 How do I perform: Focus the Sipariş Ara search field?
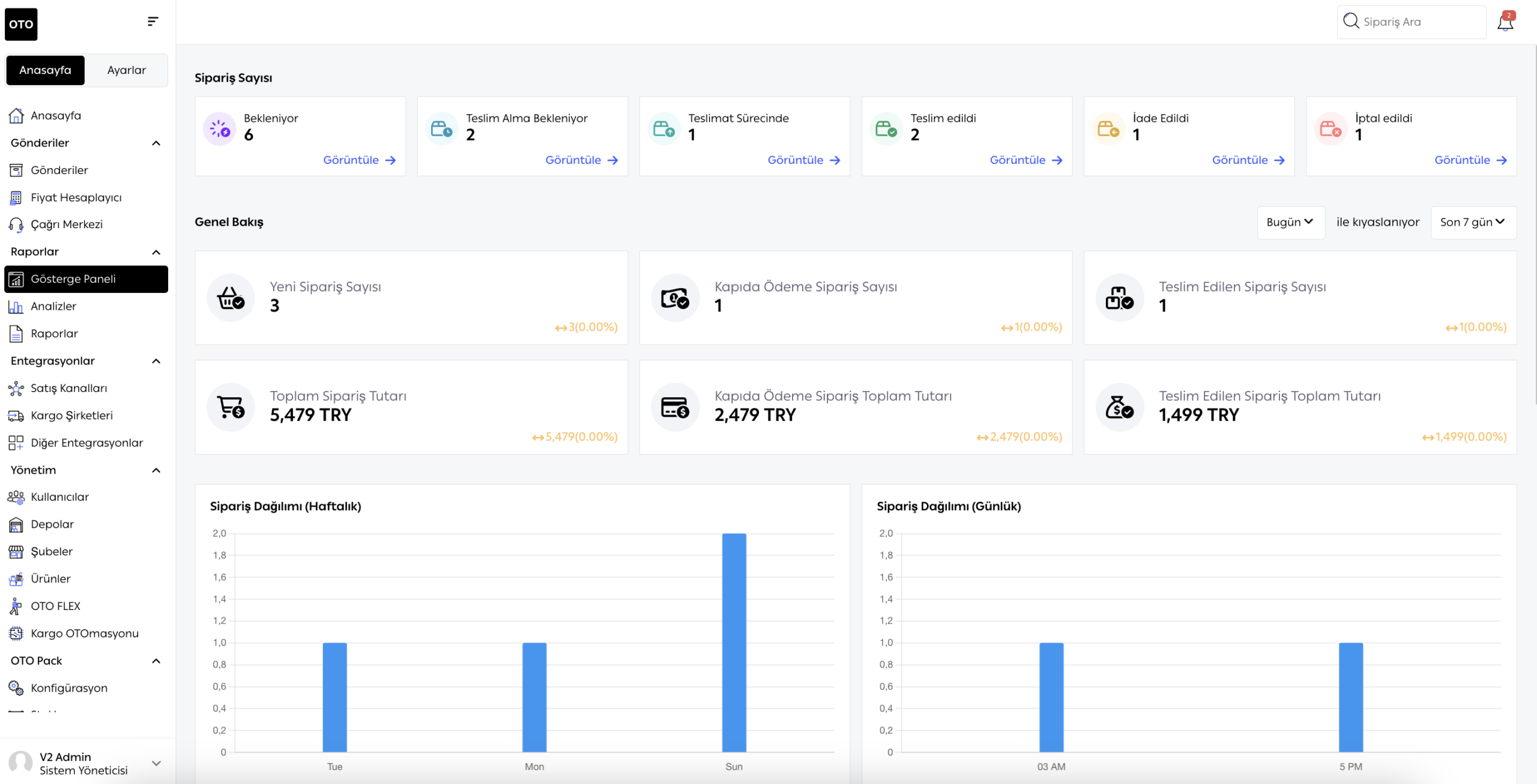tap(1412, 22)
